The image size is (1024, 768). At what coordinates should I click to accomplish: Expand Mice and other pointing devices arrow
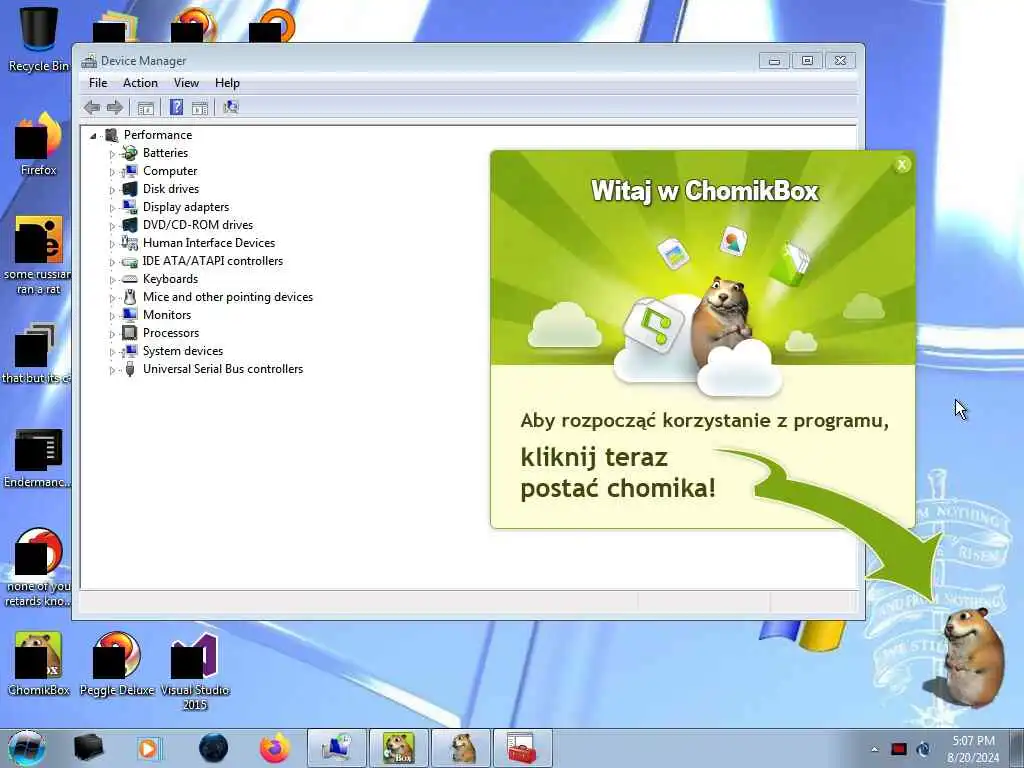(112, 298)
